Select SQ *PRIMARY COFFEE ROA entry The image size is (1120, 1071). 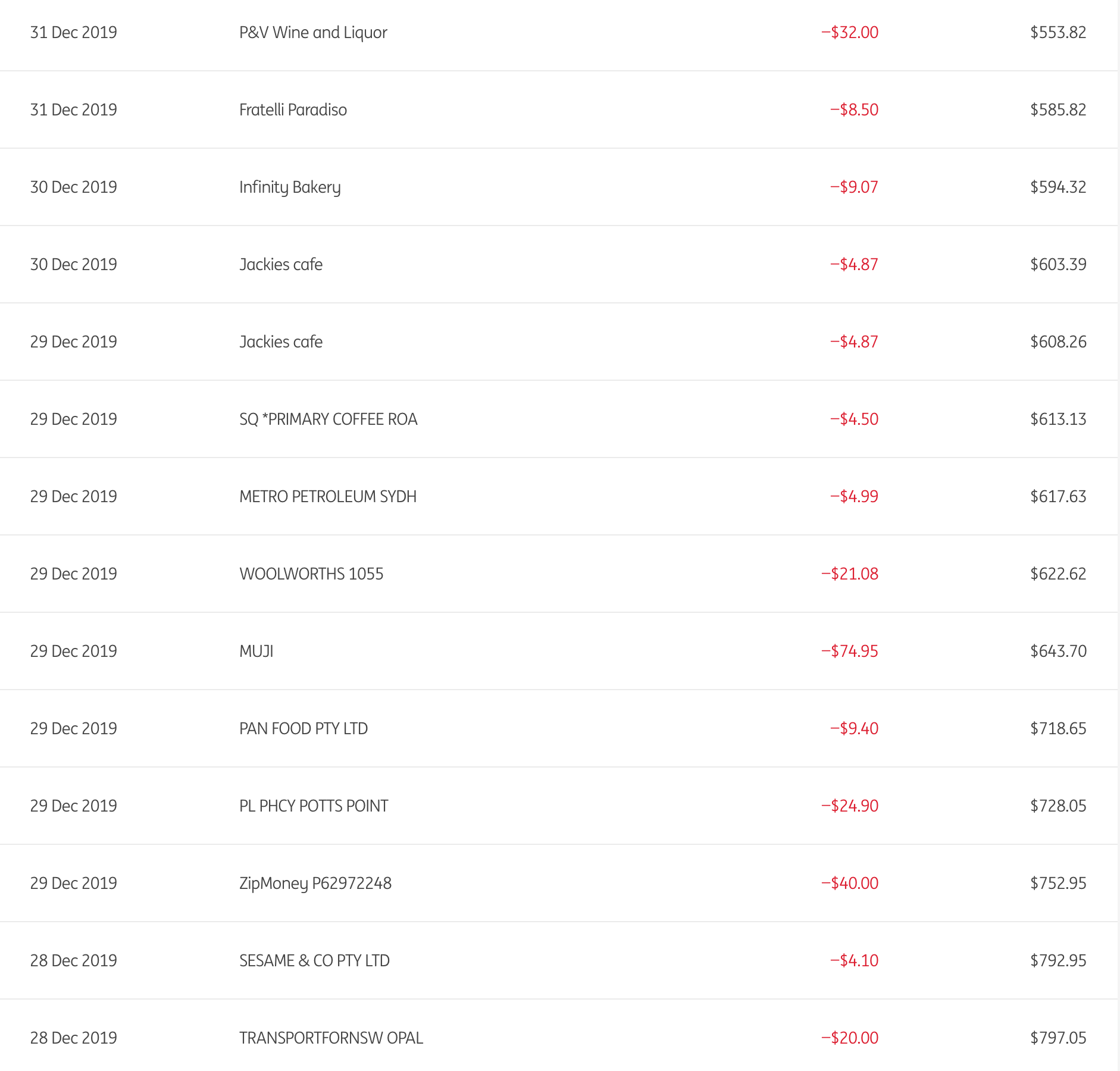tap(328, 419)
